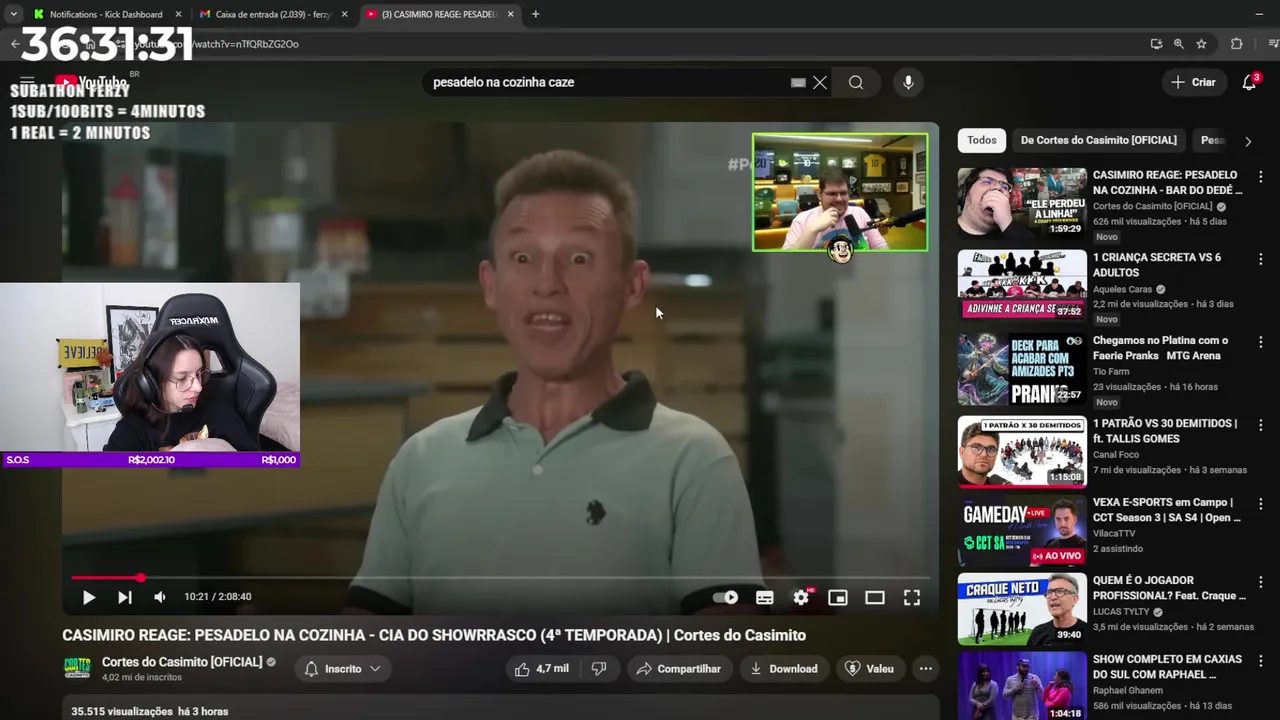Open browser zoom magnifier icon
1280x720 pixels.
click(x=1179, y=44)
